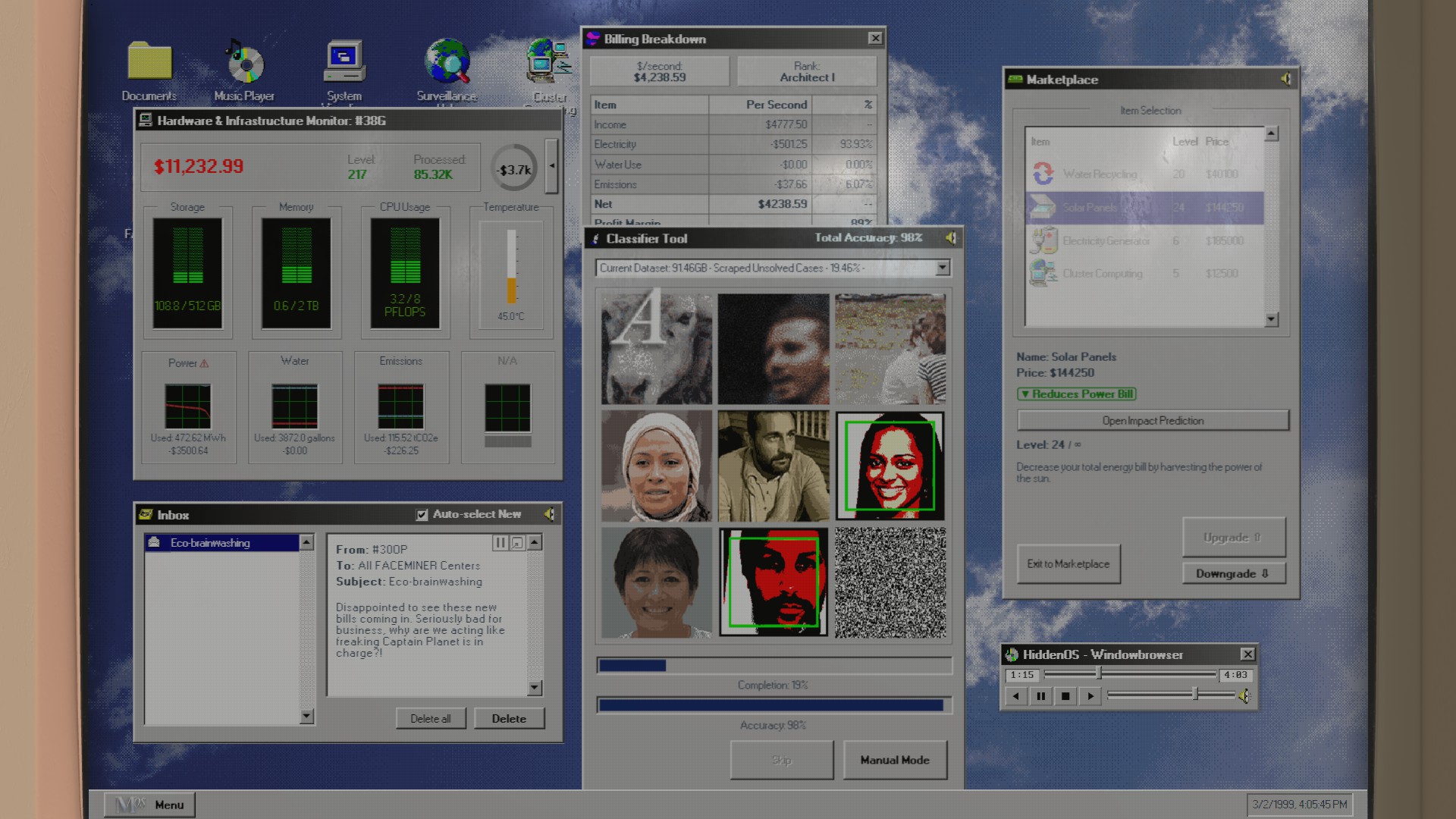Expand the Current Dataset dropdown
Image resolution: width=1456 pixels, height=819 pixels.
click(942, 268)
